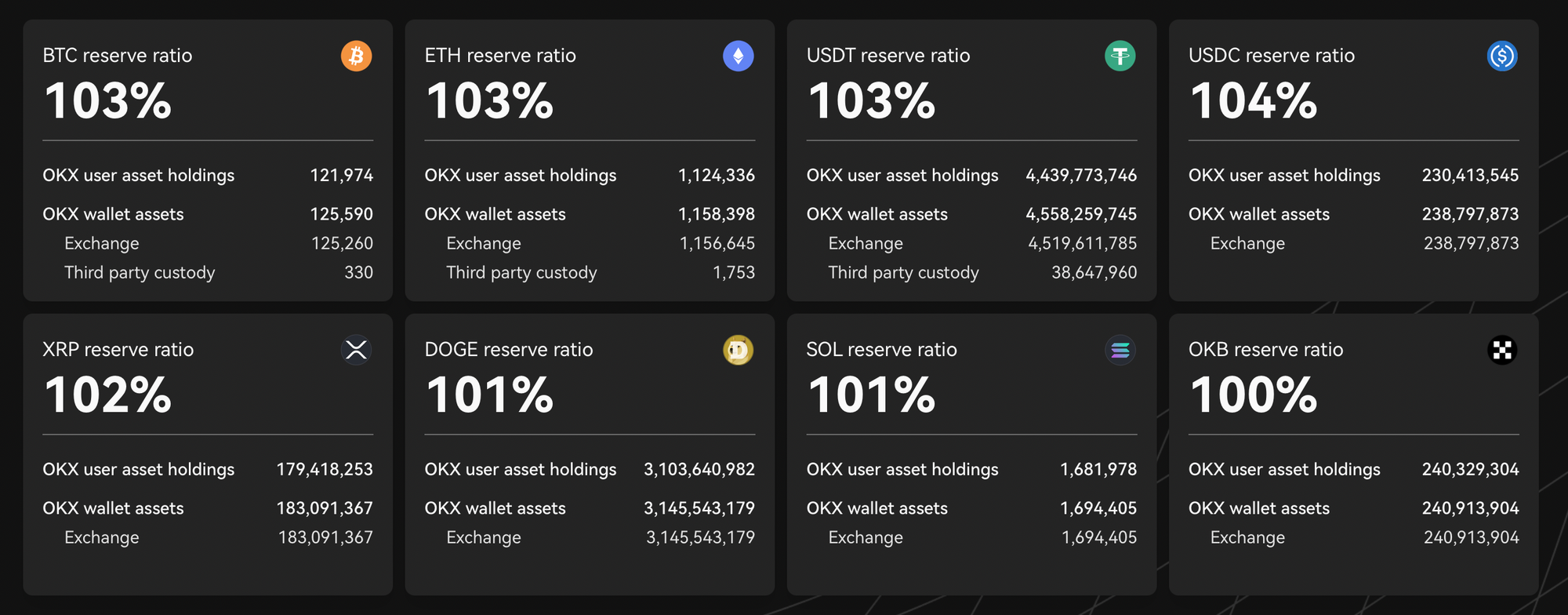The image size is (1568, 615).
Task: Click Exchange label in DOGE card
Action: click(x=484, y=538)
